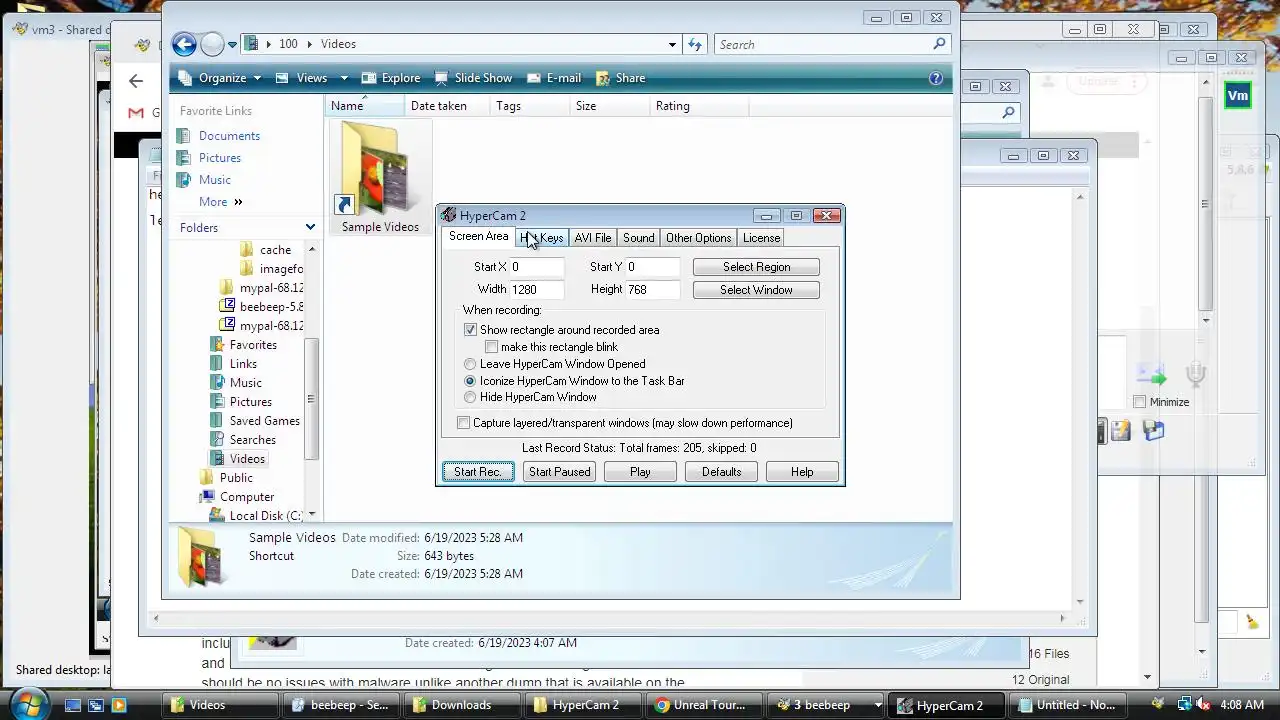Select Iconize HyperCam Window to Task Bar
Screen dimensions: 1280x720
470,381
